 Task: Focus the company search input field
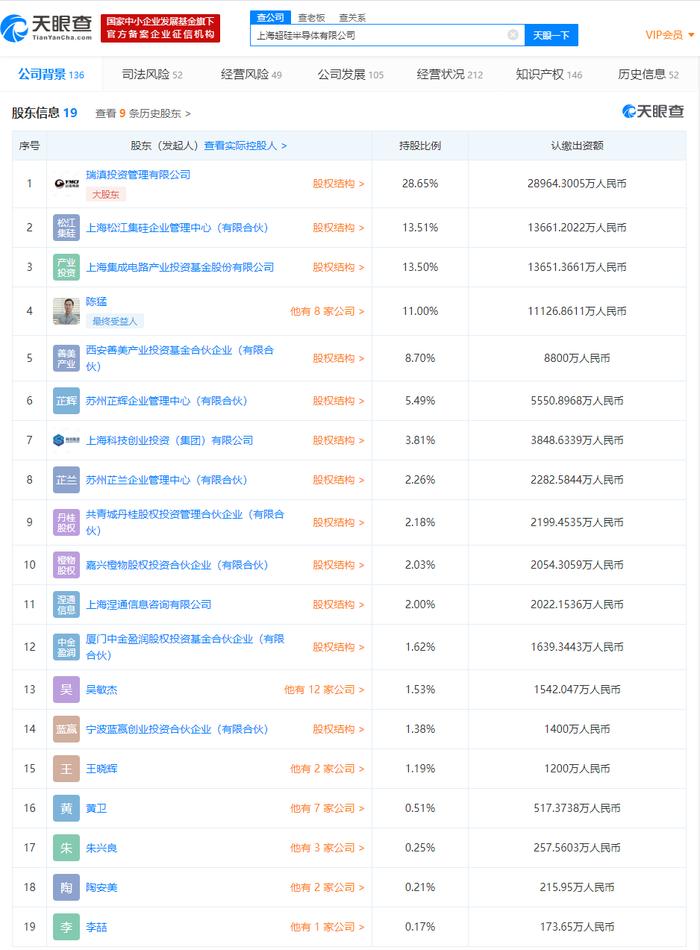387,35
